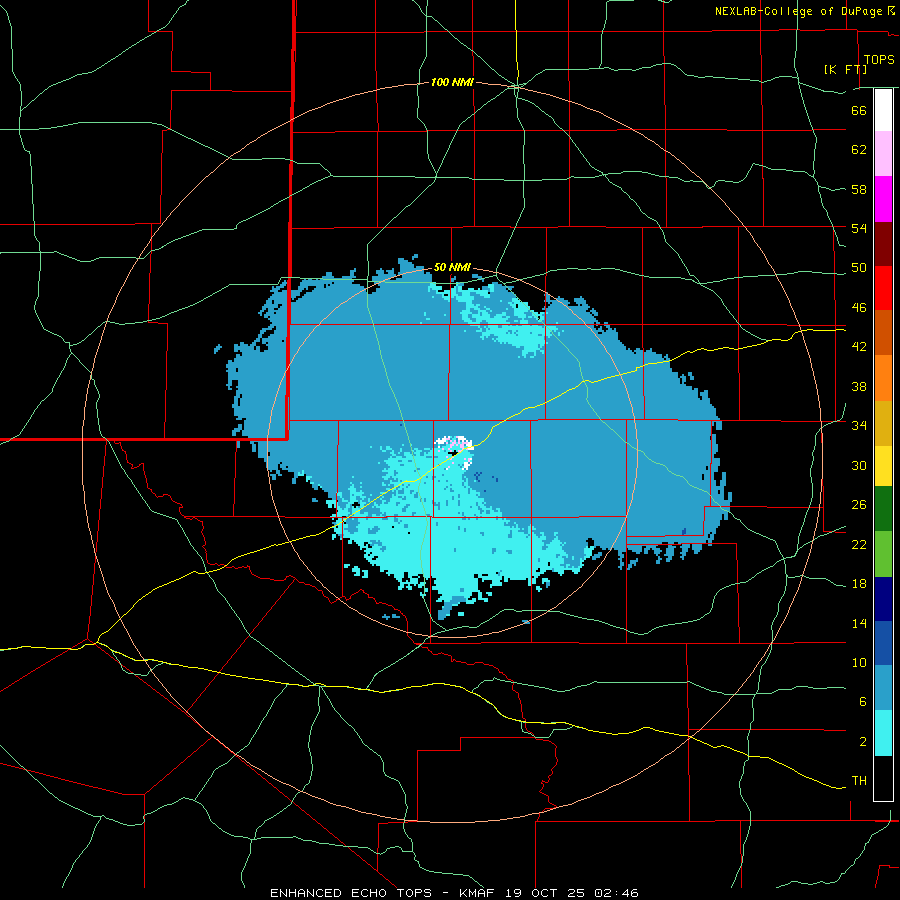
Task: Click the legend value 30
Action: 859,465
